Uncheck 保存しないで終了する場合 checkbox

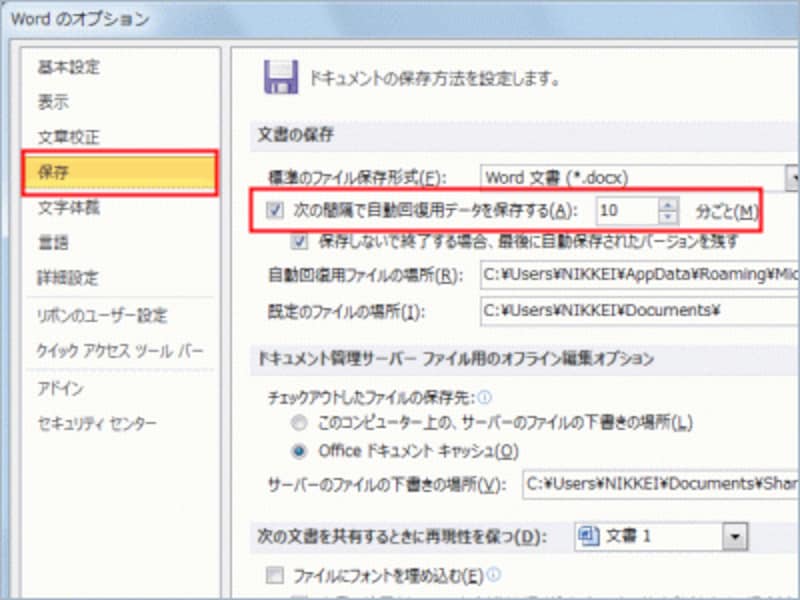pos(299,241)
